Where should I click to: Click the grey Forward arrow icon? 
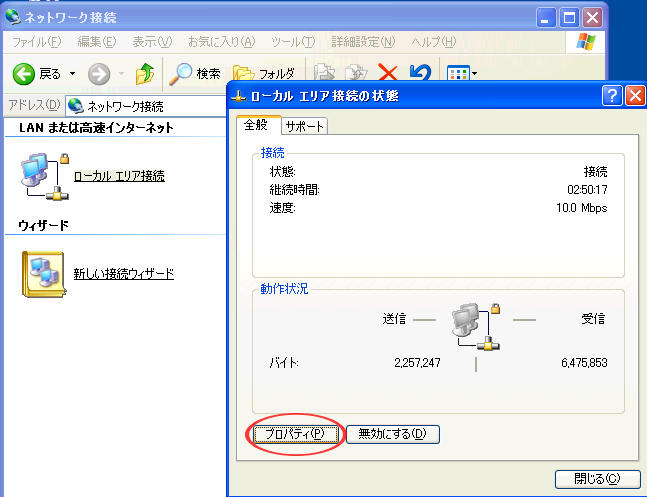tap(99, 74)
